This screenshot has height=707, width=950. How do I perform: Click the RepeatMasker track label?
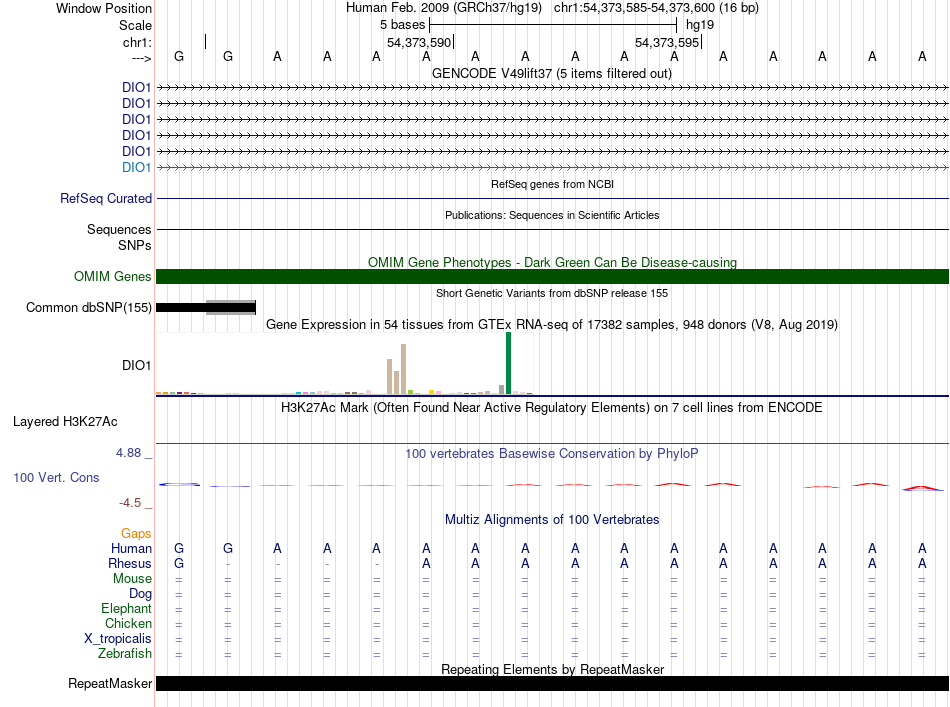pos(110,684)
